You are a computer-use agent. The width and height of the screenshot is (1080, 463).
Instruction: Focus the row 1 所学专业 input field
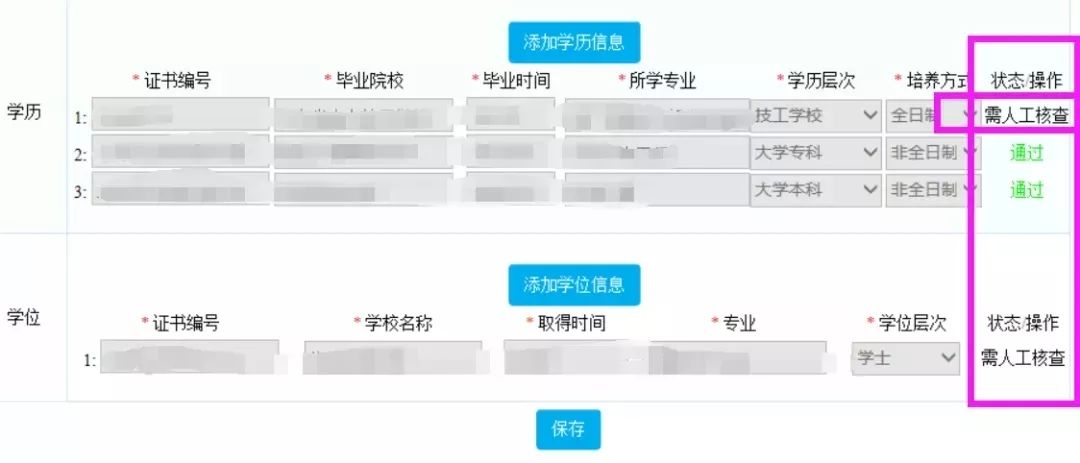656,115
